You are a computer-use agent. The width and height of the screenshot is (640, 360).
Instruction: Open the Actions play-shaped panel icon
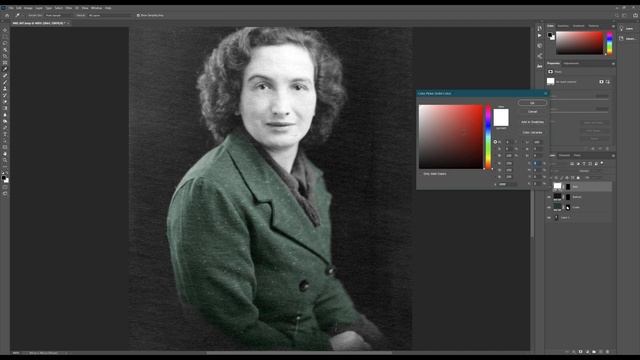pyautogui.click(x=540, y=36)
